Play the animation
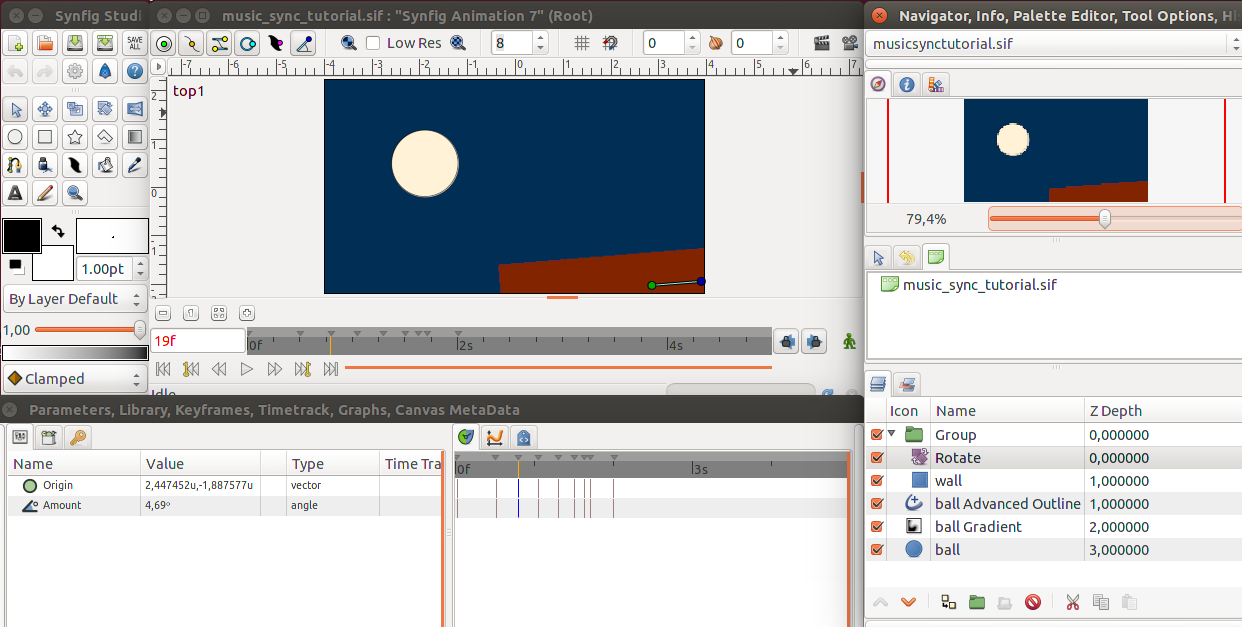 click(x=247, y=369)
